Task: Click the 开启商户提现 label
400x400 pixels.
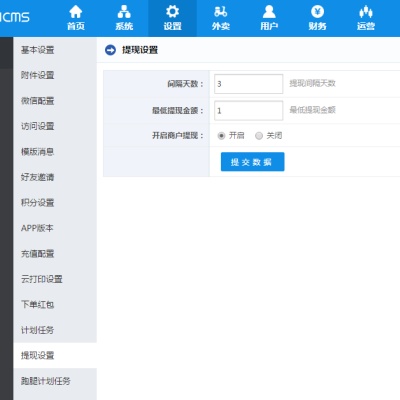Action: 178,136
